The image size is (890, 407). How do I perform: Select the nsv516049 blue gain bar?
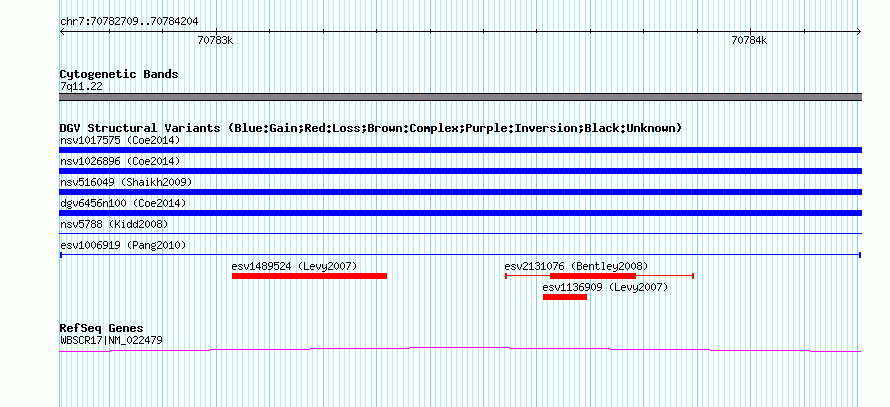point(460,192)
